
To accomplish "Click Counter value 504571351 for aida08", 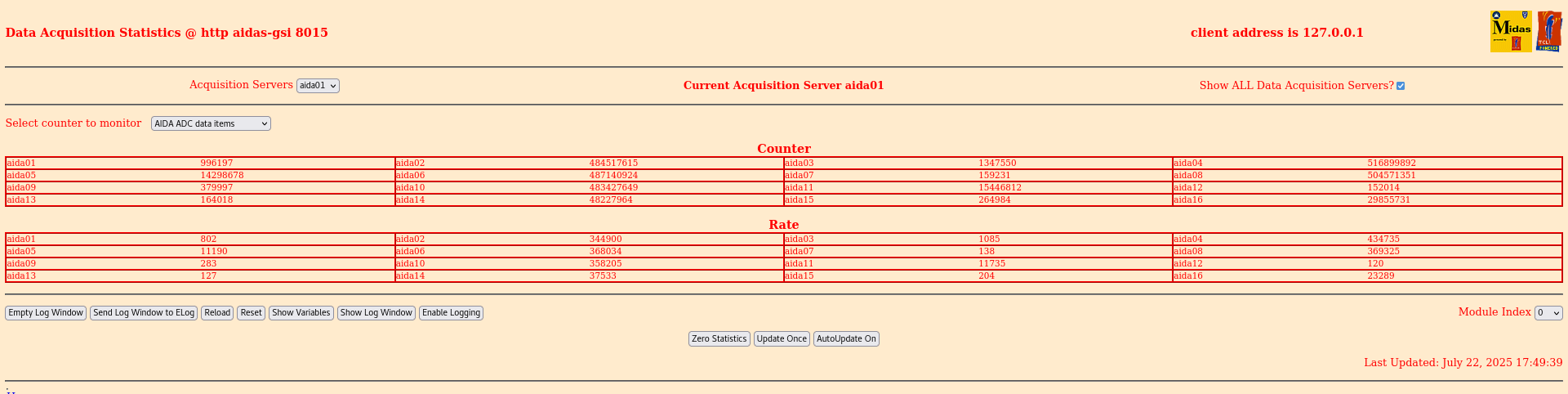I will click(1392, 176).
